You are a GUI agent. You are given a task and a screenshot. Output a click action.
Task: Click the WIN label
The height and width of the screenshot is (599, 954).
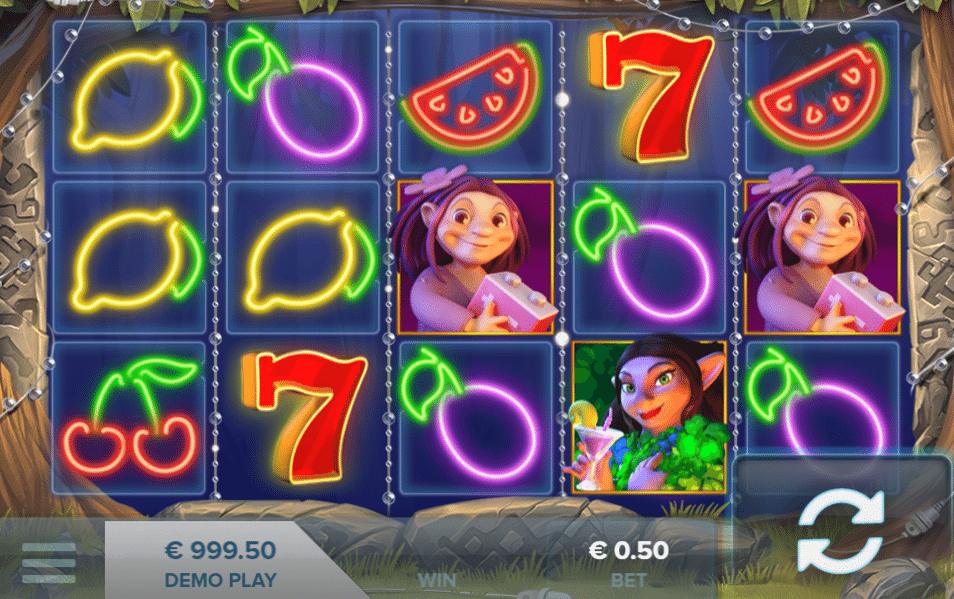tap(437, 580)
